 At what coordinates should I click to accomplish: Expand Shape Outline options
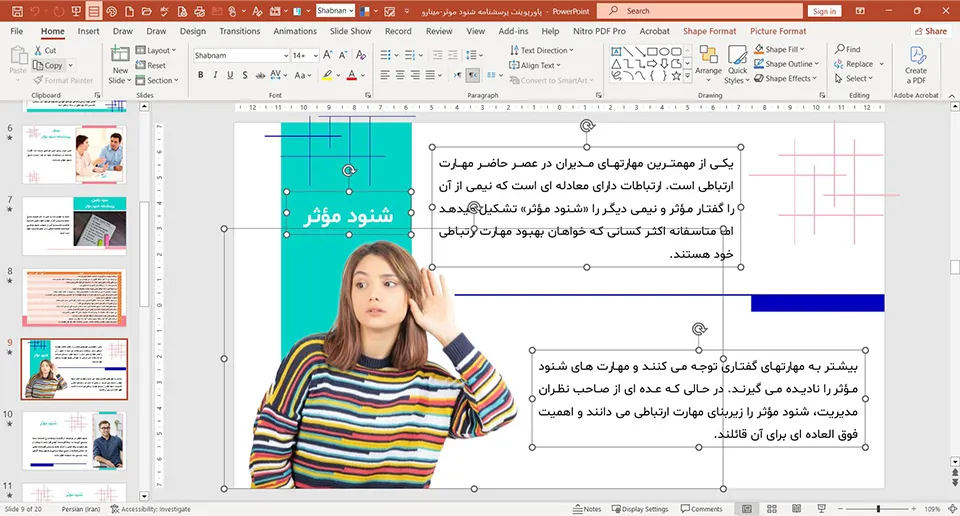click(x=787, y=64)
